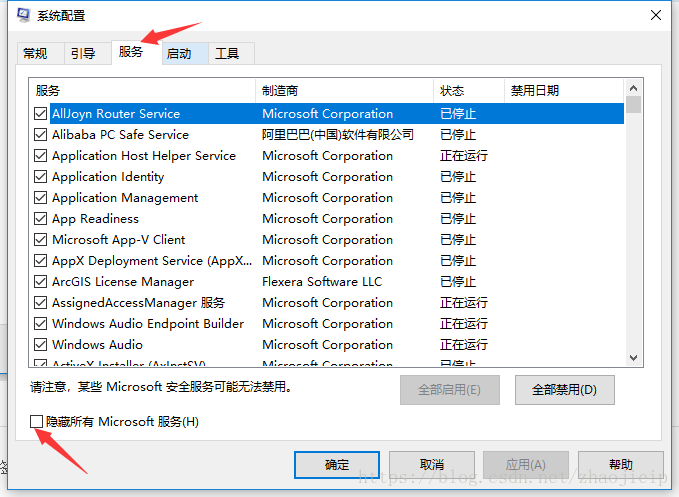Toggle Application Host Helper Service checkbox
This screenshot has height=497, width=679.
point(40,155)
